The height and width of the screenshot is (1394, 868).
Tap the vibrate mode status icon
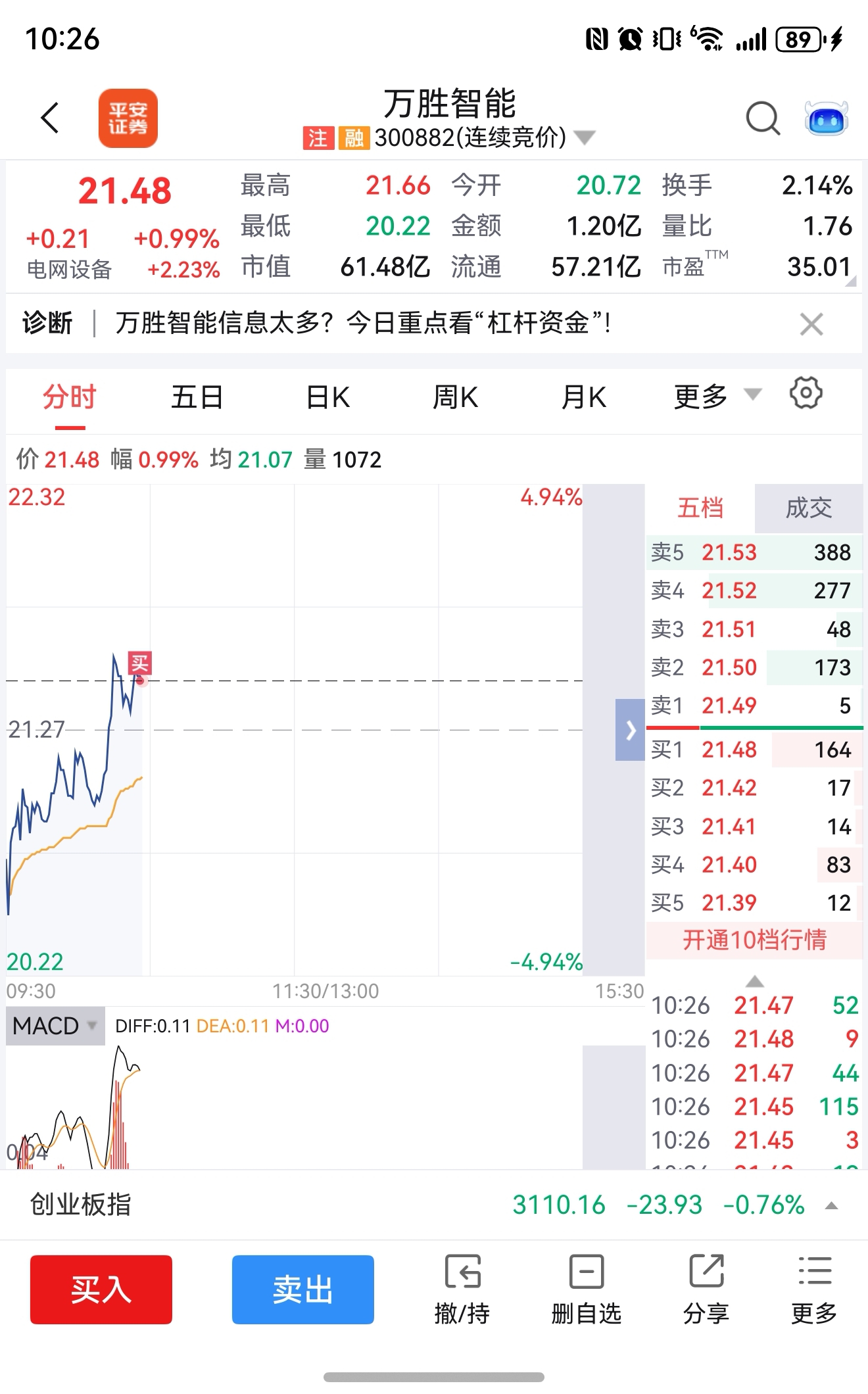[667, 39]
